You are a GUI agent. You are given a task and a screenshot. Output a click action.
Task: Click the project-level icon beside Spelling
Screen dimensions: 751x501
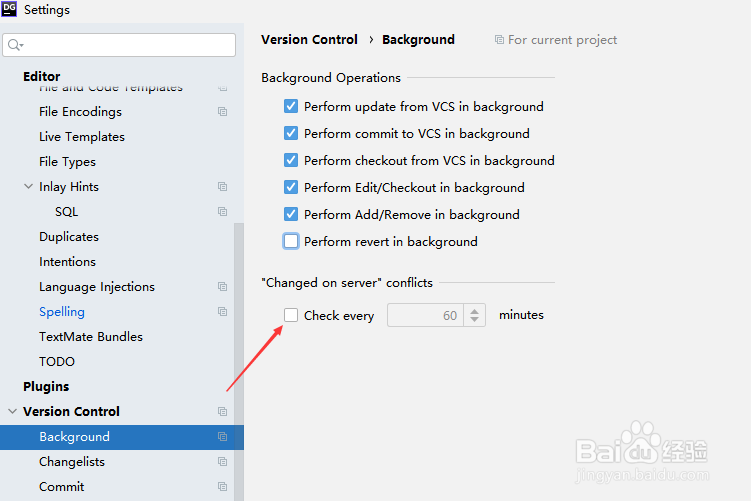pos(222,311)
